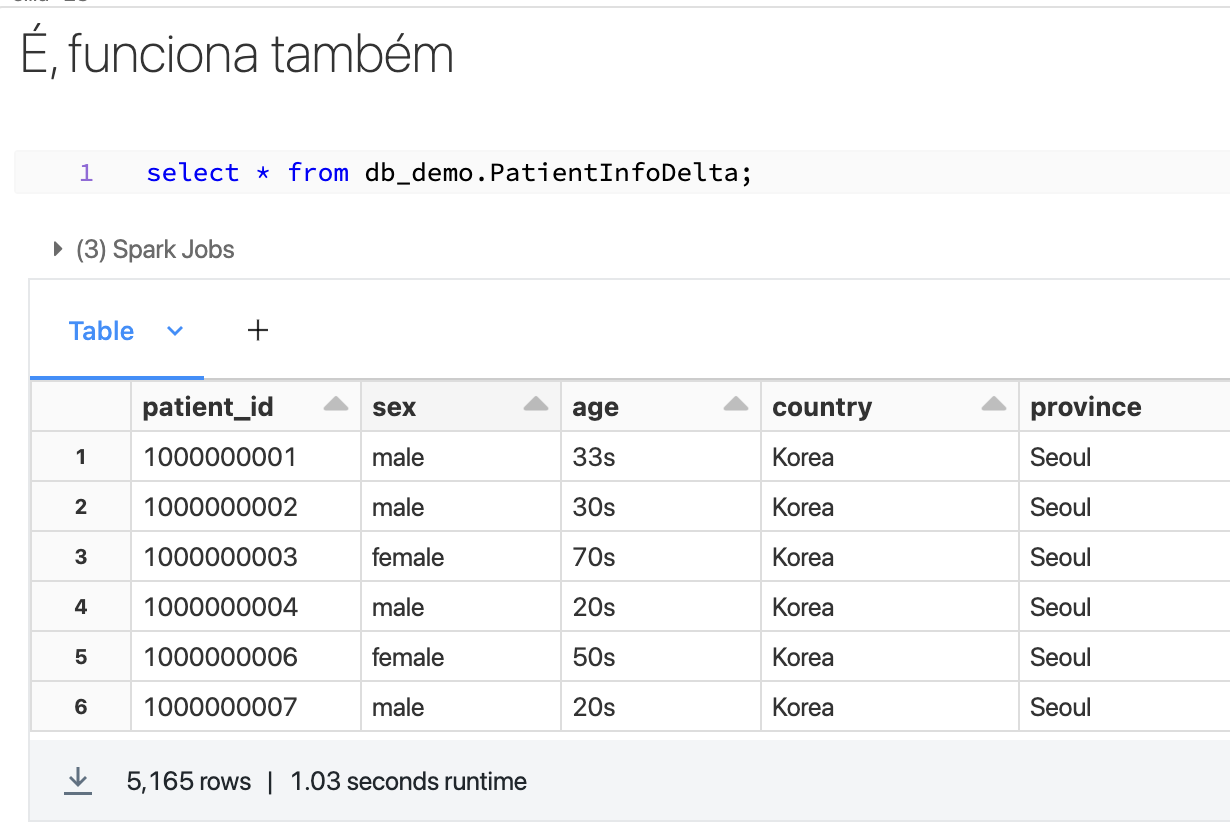The width and height of the screenshot is (1230, 822).
Task: Sort by patient_id column arrow
Action: tap(336, 405)
